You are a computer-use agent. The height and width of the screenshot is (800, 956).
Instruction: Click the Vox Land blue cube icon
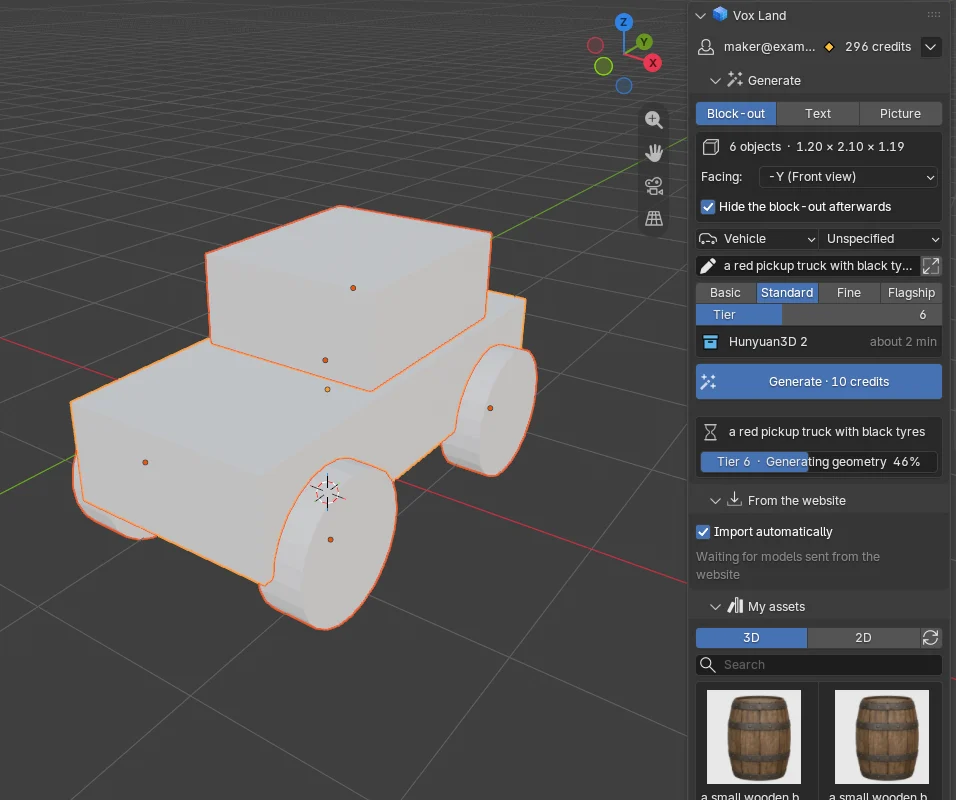click(720, 15)
